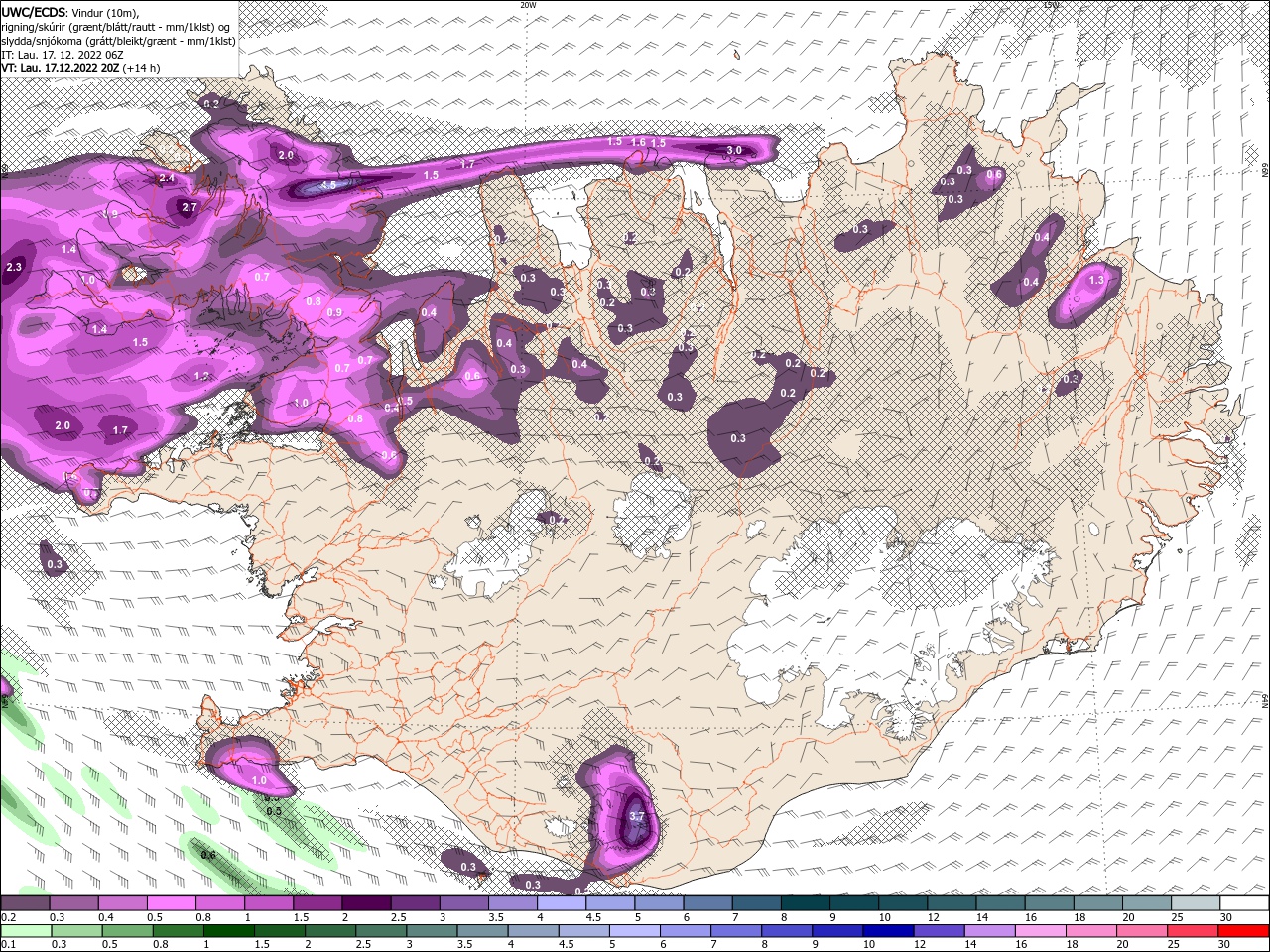Screen dimensions: 1270x952
Task: Select white 30 swatch on upper scale
Action: pos(1244,903)
